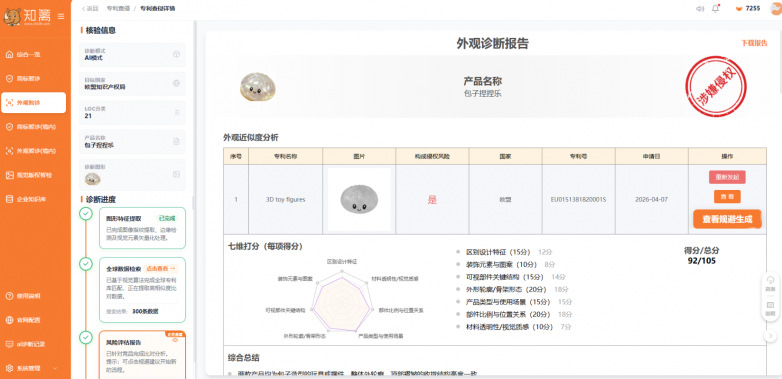Click check mark beside 图形特征提取 step
Screen dimensions: 782x379
pyautogui.click(x=86, y=213)
